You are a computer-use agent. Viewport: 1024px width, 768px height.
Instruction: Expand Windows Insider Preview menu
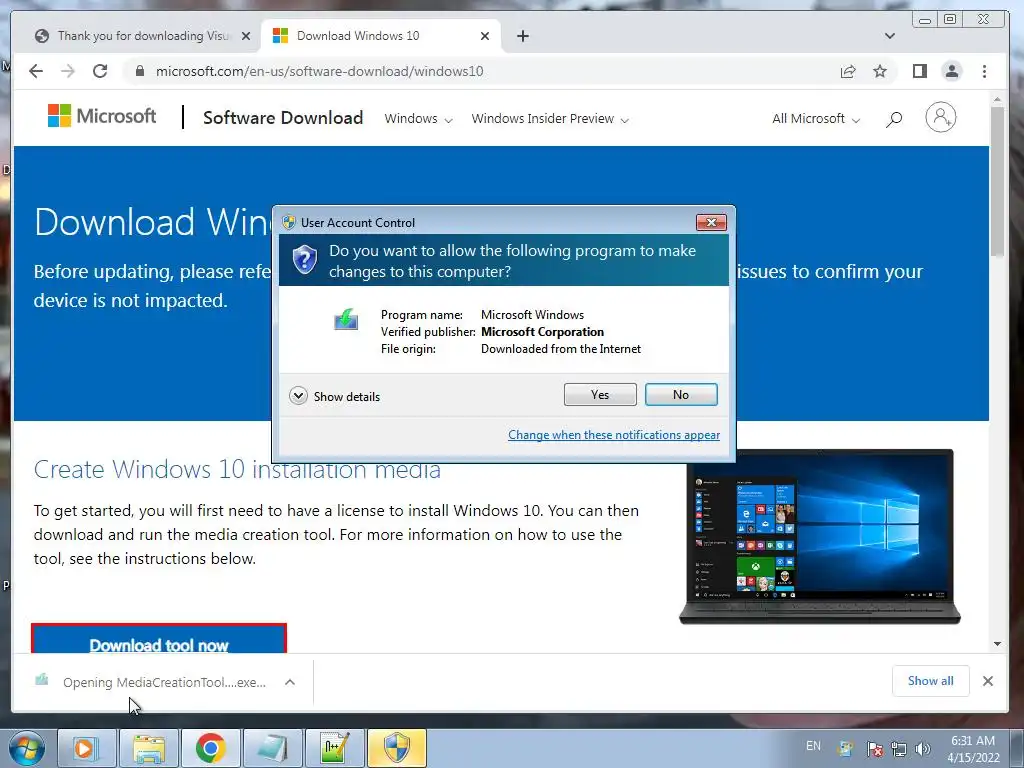(x=550, y=119)
